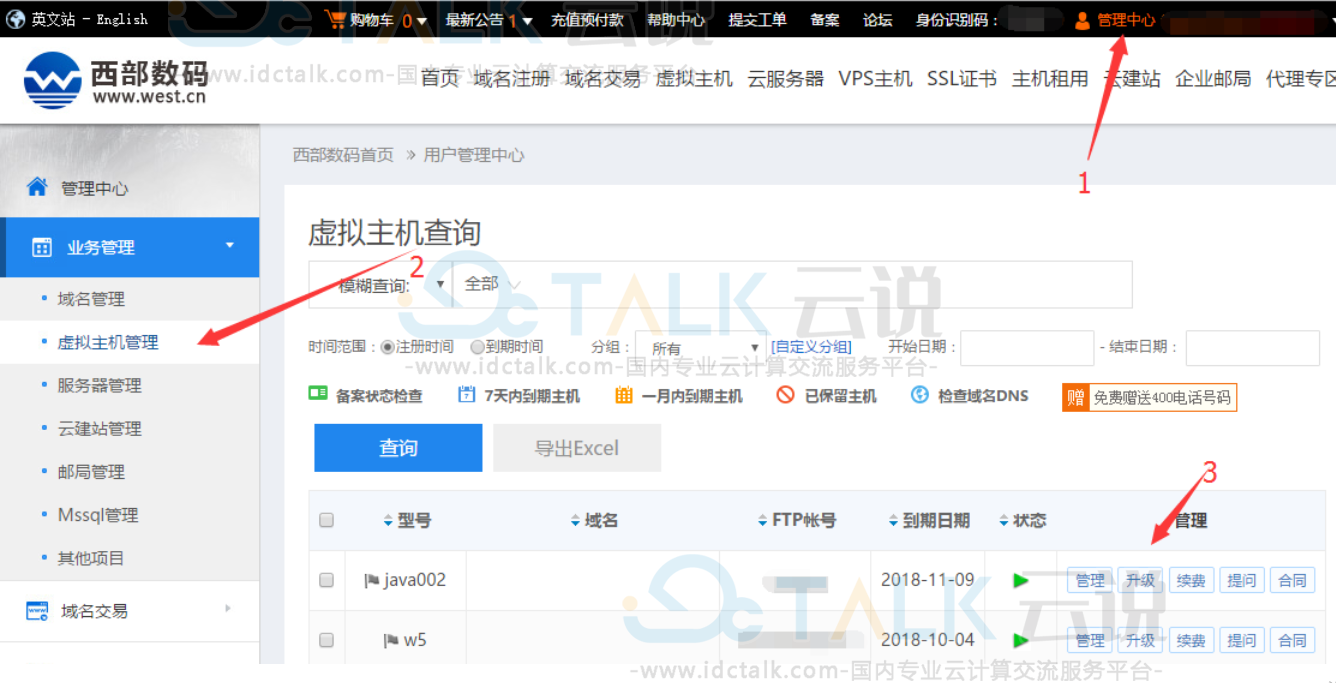
Task: Click the globe icon beside 英文站 - English
Action: click(x=16, y=19)
